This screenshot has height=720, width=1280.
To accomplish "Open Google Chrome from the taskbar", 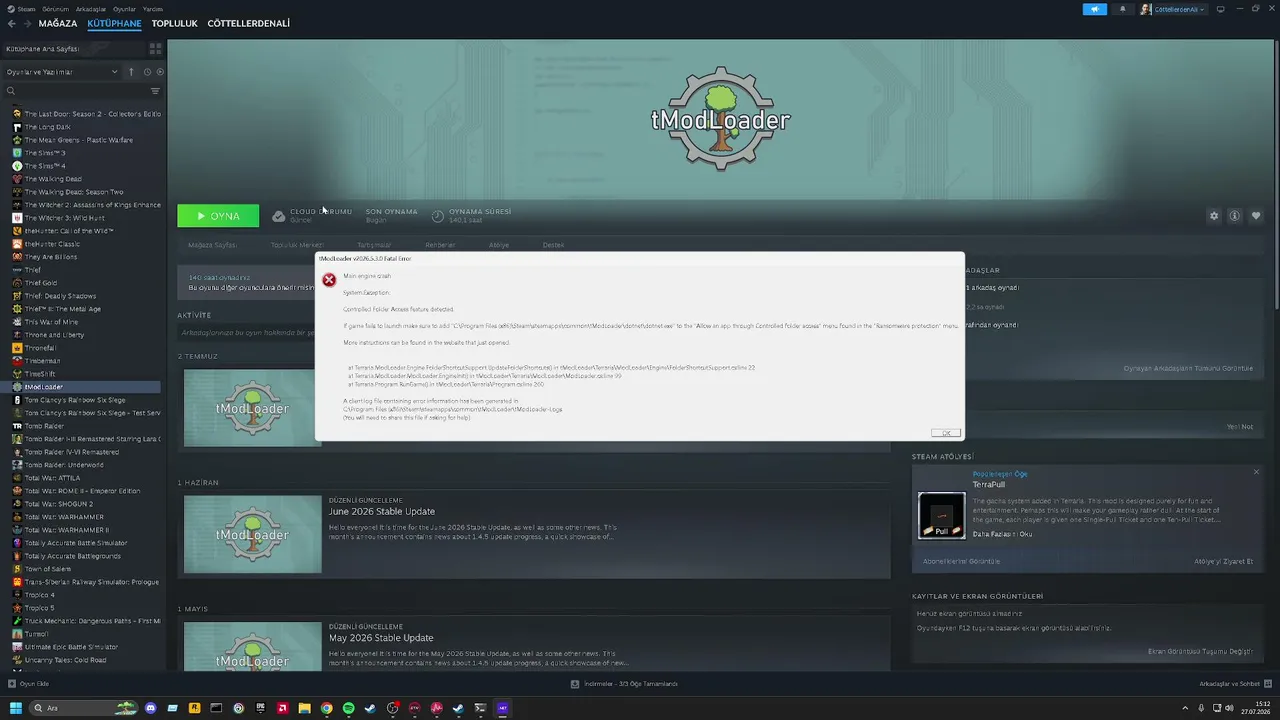I will coord(326,708).
